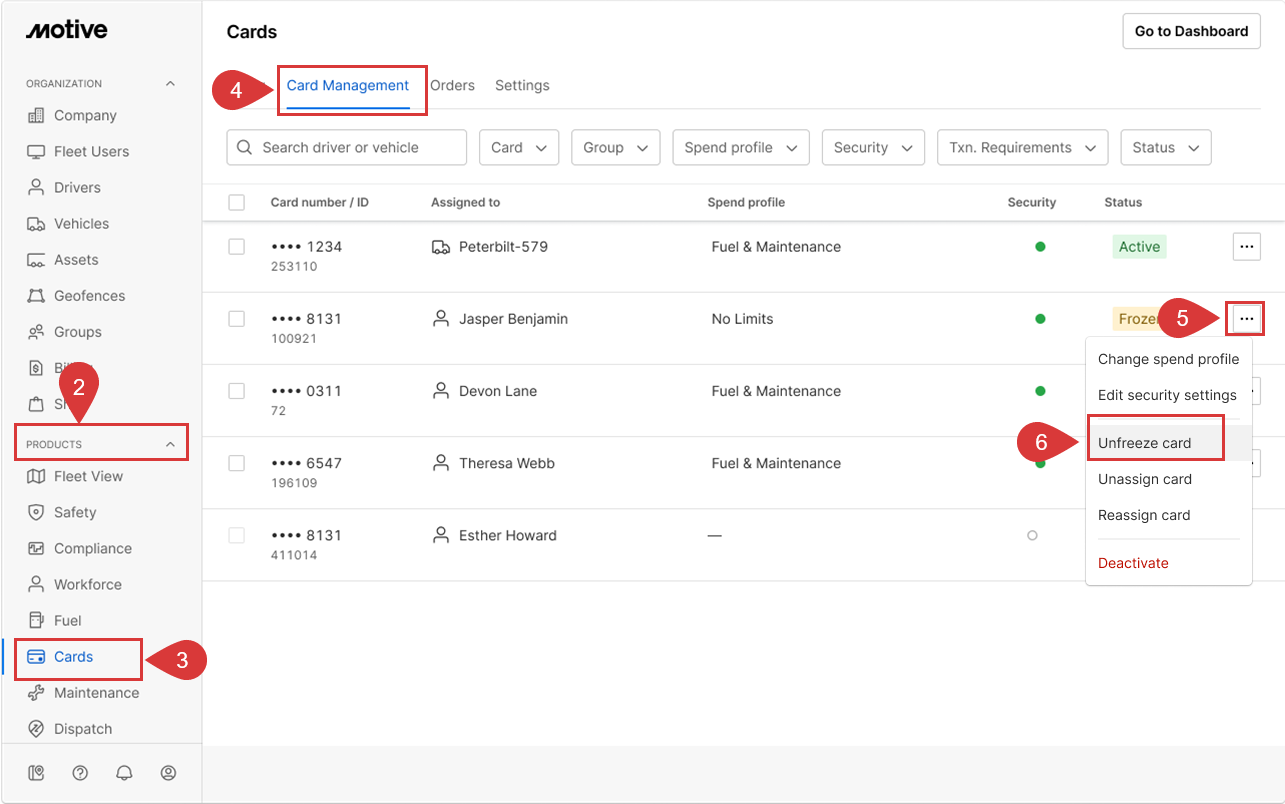Click card ID 253110
This screenshot has height=804, width=1285.
[x=294, y=267]
